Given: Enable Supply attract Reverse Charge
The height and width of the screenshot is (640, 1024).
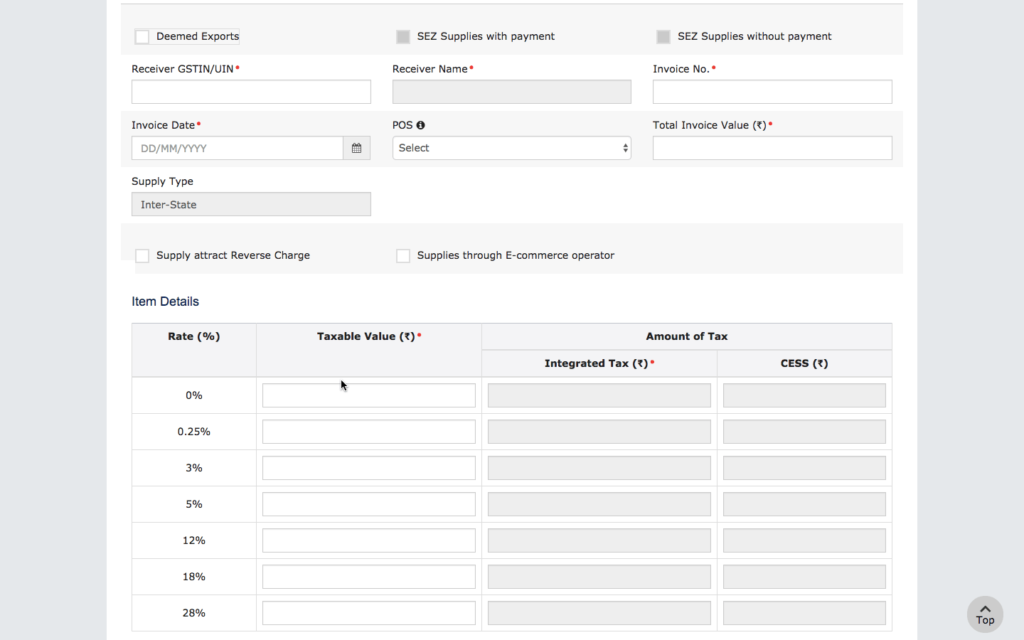Looking at the screenshot, I should (142, 255).
